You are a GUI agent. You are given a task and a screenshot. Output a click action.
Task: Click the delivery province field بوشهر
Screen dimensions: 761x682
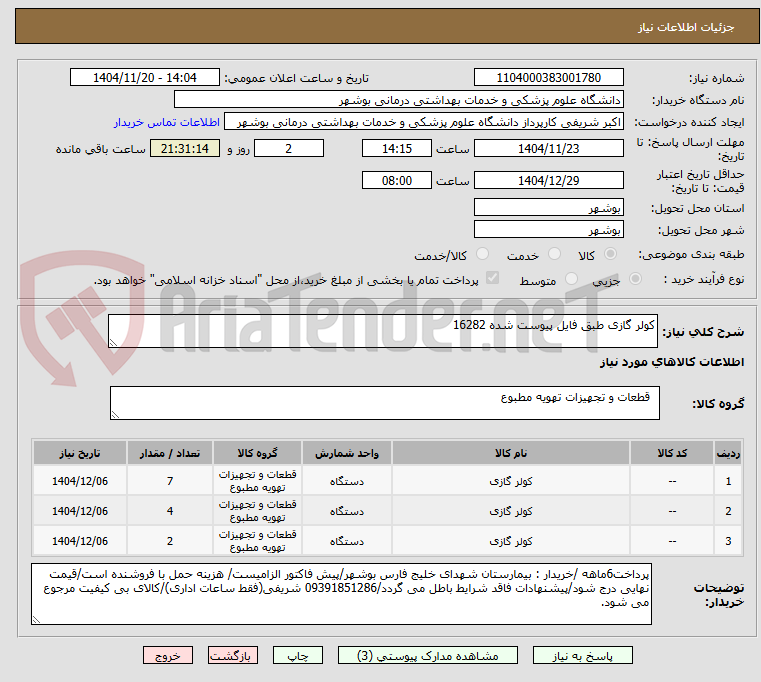[548, 207]
